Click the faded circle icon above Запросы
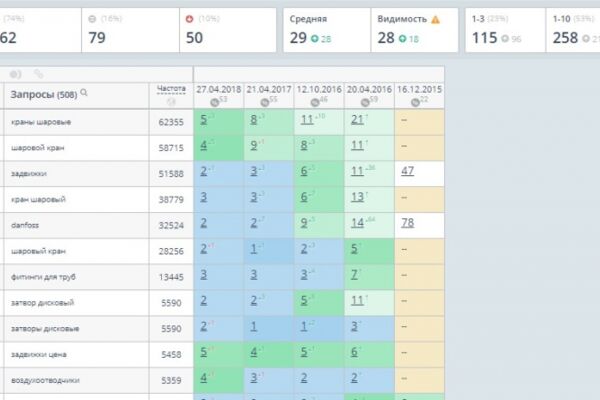The width and height of the screenshot is (600, 400). (x=15, y=74)
